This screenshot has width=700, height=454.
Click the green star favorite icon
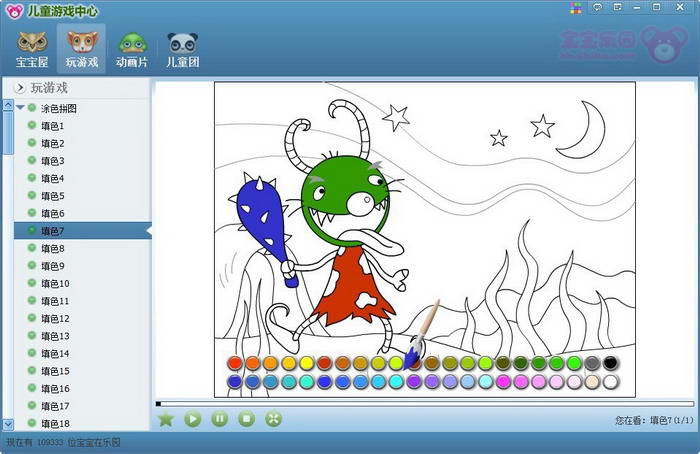coord(166,419)
